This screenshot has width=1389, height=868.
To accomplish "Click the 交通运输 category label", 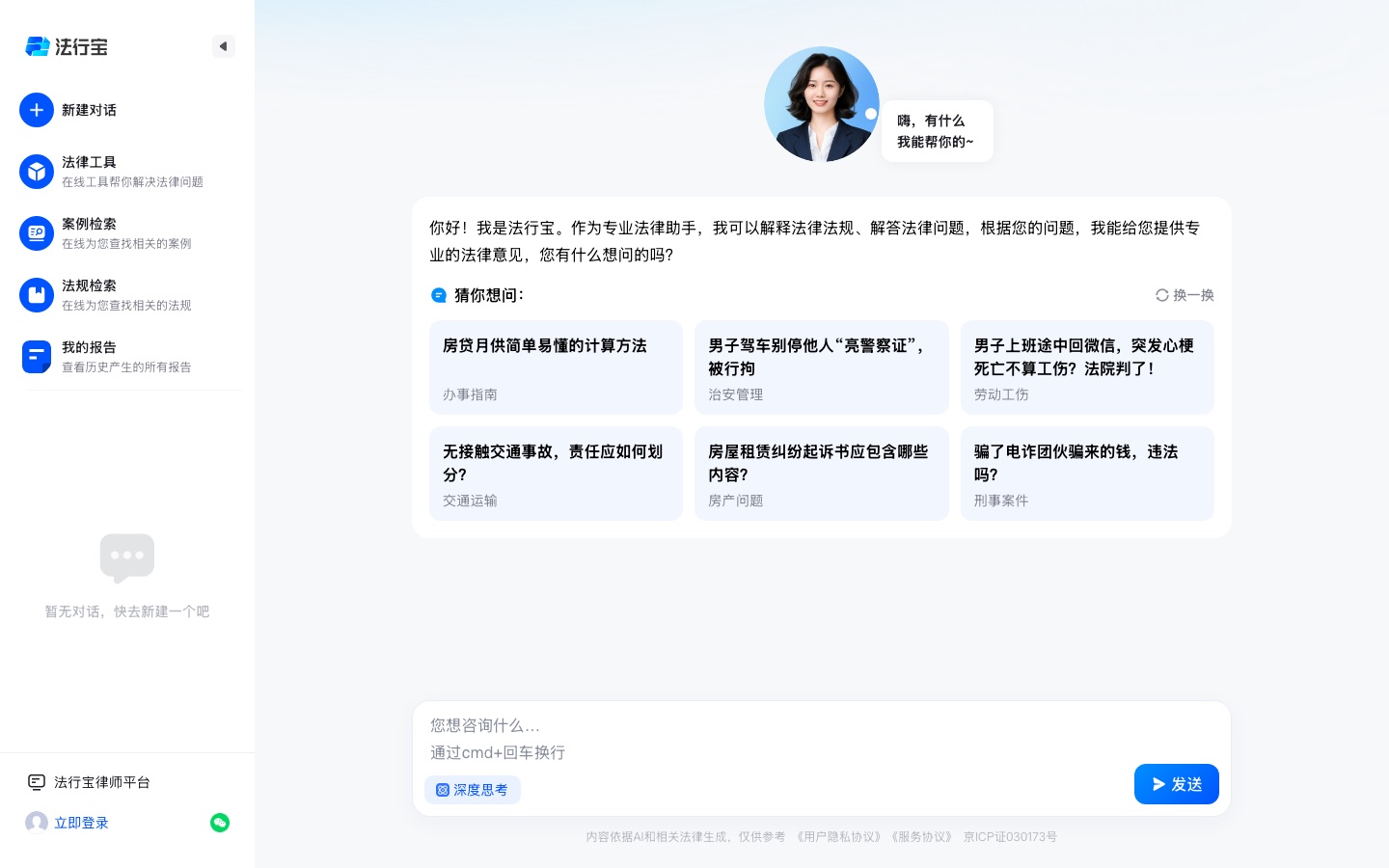I will 470,501.
